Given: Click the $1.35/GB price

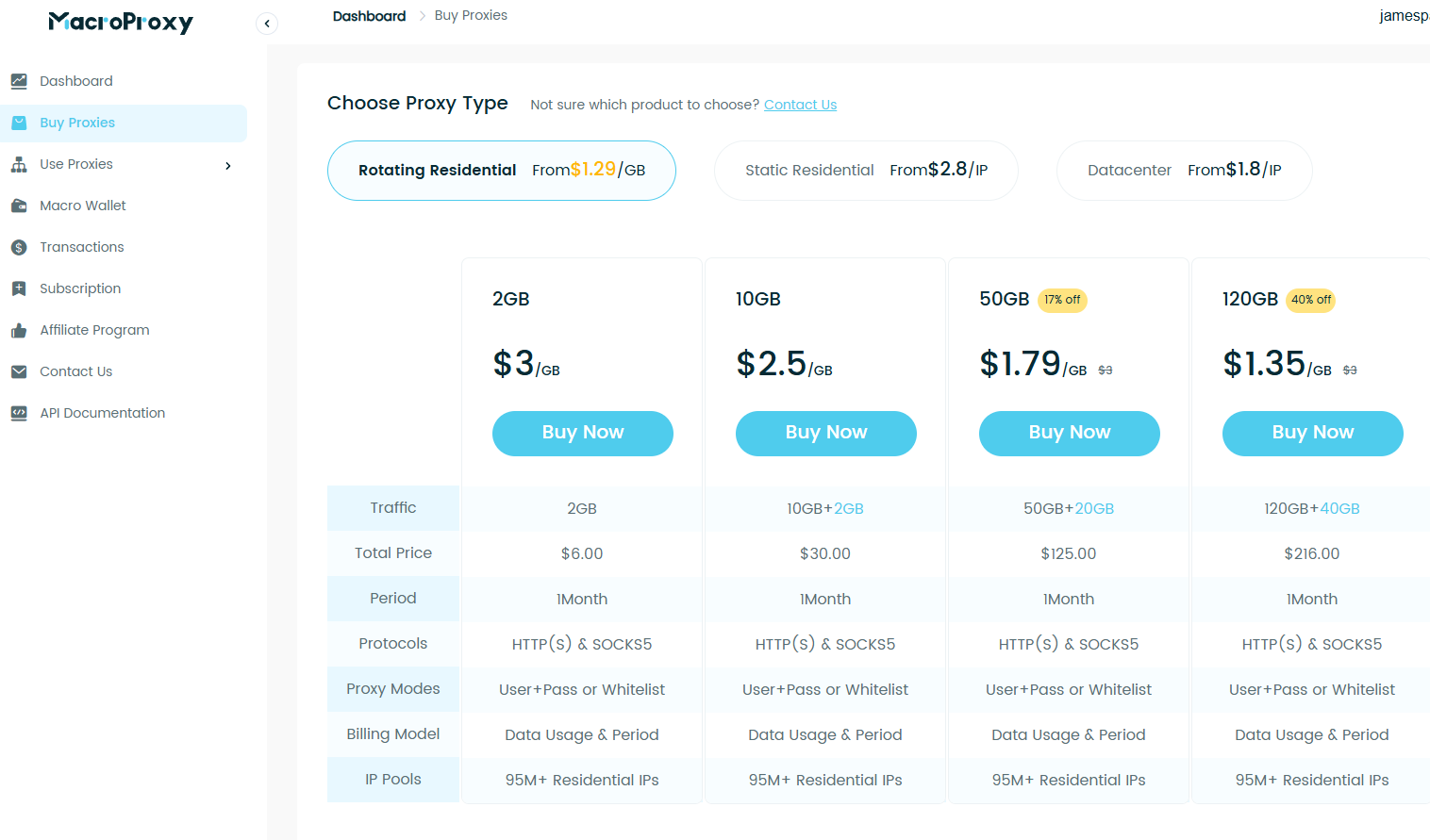Looking at the screenshot, I should 1277,364.
